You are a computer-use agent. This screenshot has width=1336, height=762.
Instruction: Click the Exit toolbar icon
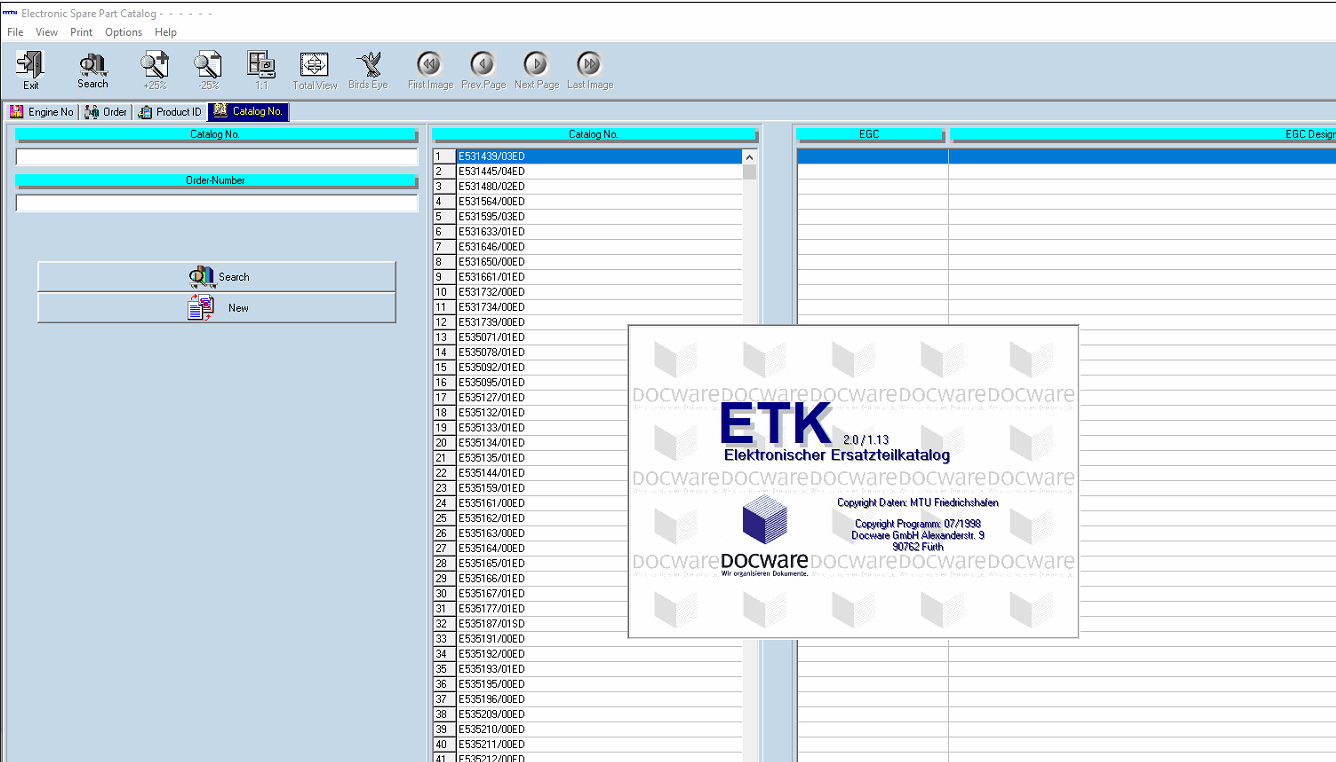point(31,66)
